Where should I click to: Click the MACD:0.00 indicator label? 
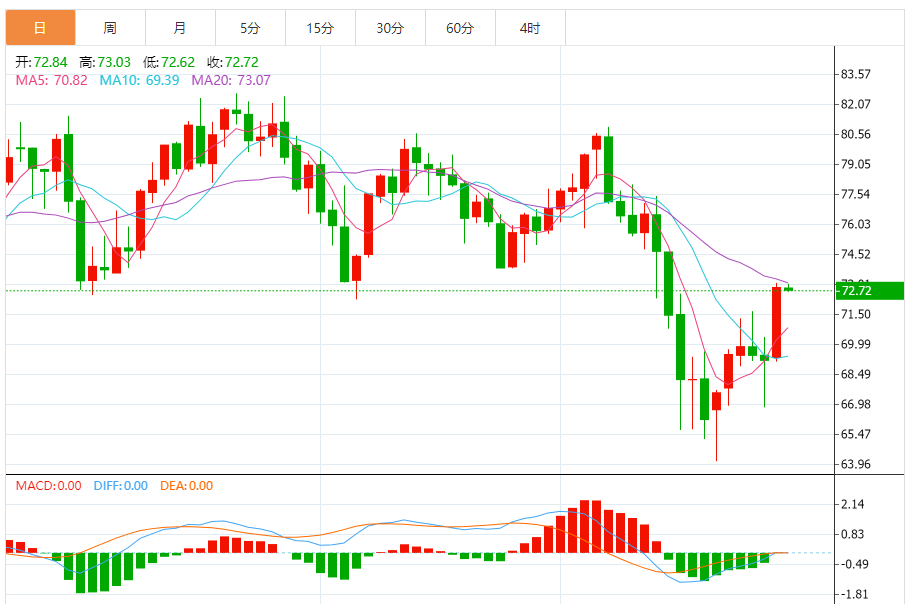pos(49,485)
